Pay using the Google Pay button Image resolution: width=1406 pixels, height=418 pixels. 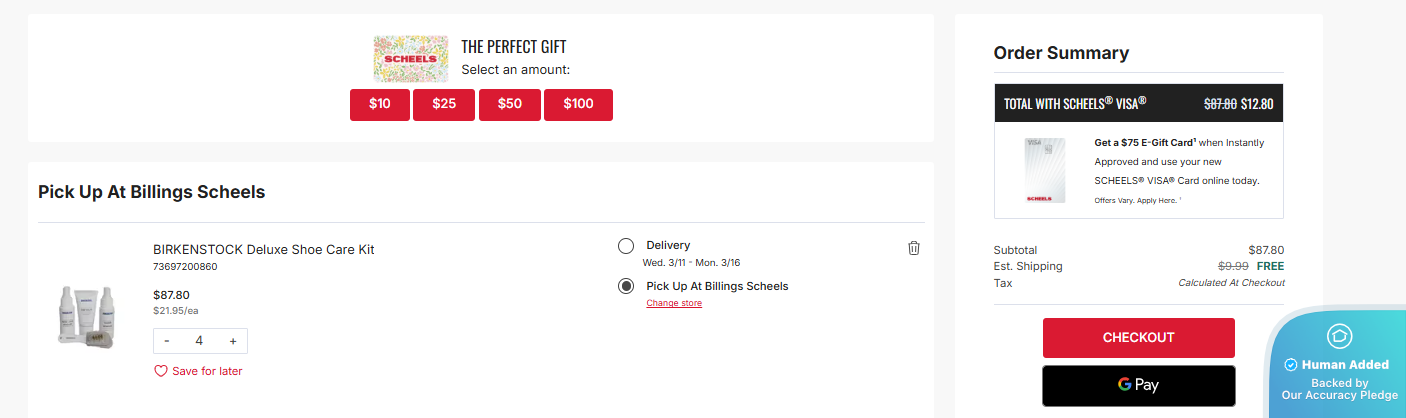(1138, 385)
